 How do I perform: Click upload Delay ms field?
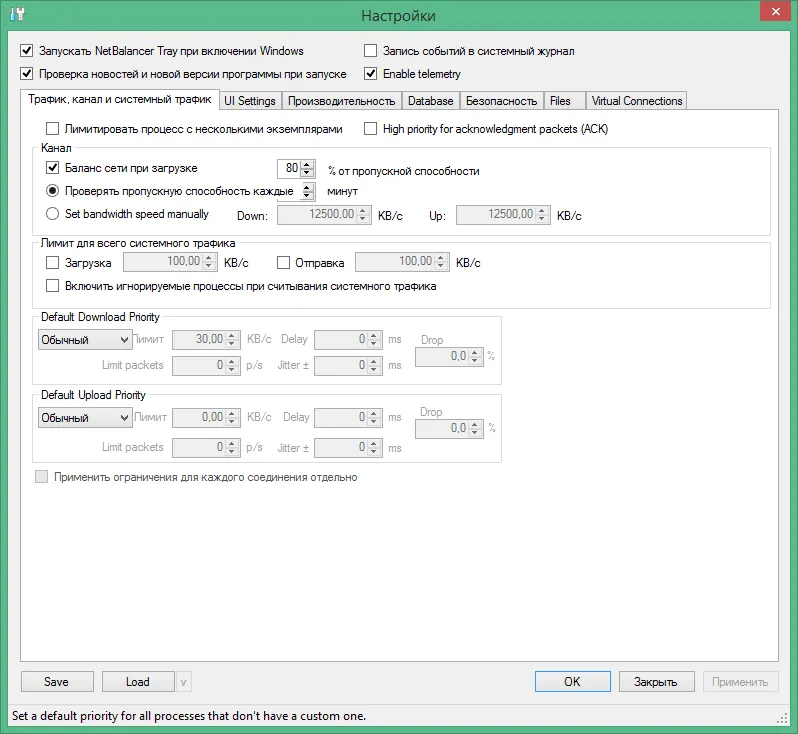click(348, 418)
